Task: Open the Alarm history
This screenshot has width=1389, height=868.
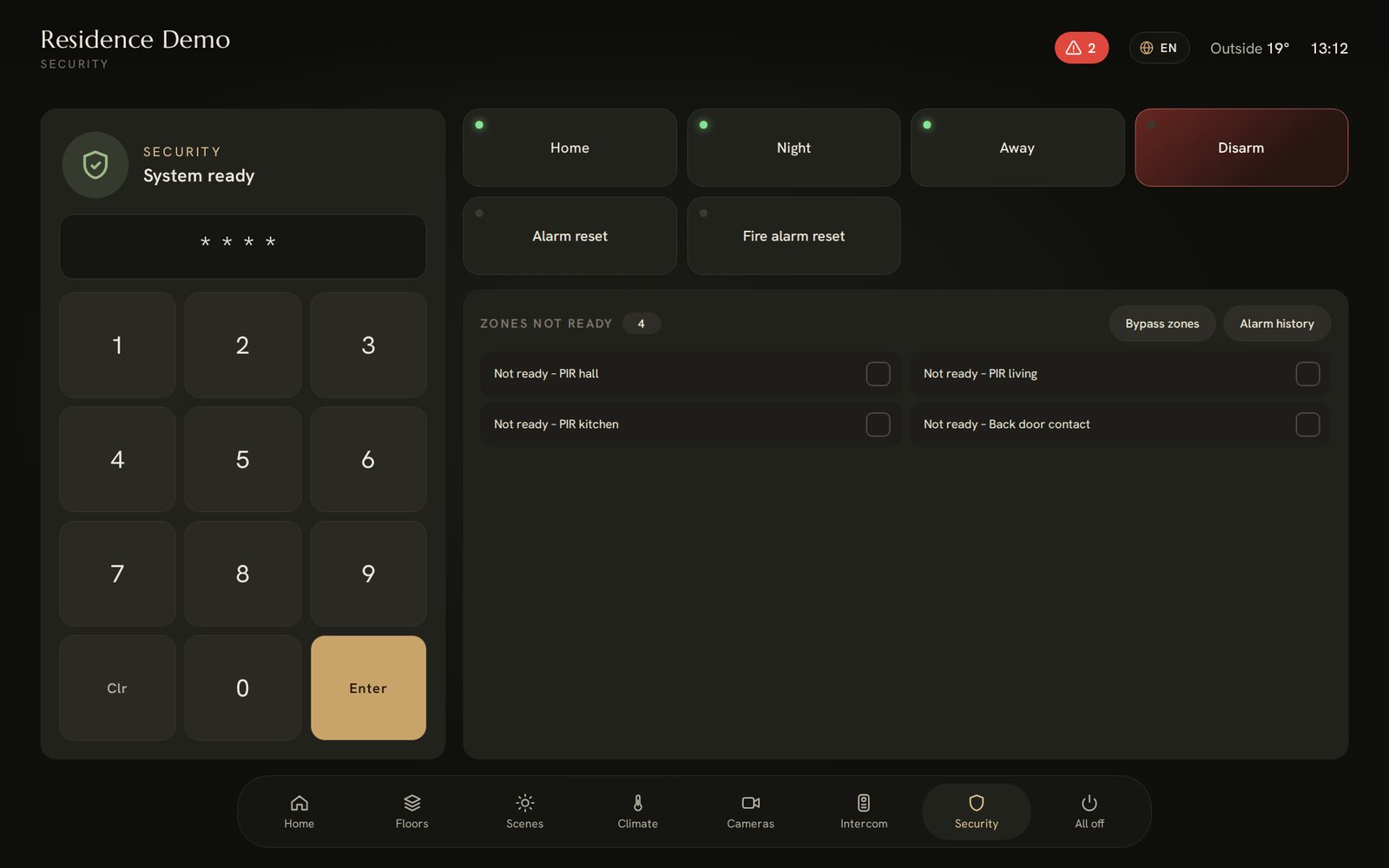Action: point(1276,324)
